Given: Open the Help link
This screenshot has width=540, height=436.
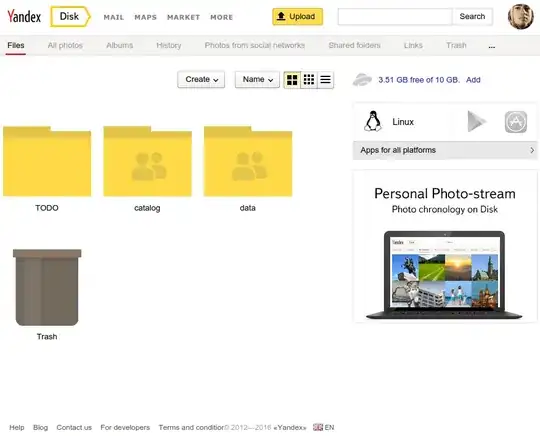Looking at the screenshot, I should point(17,427).
